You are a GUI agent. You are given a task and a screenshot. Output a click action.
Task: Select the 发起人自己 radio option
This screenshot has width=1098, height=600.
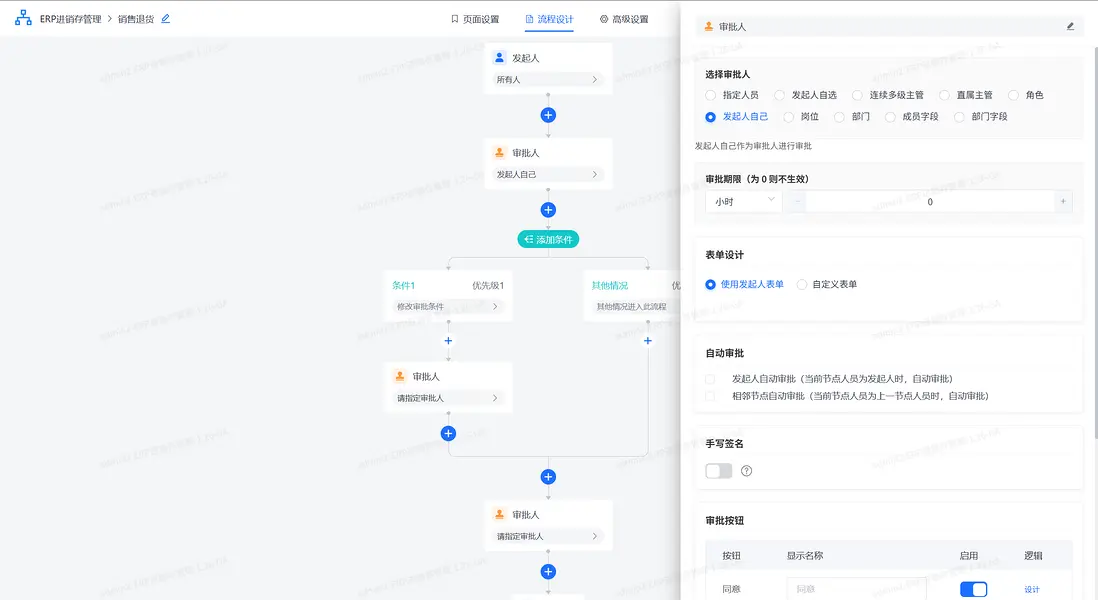click(737, 117)
